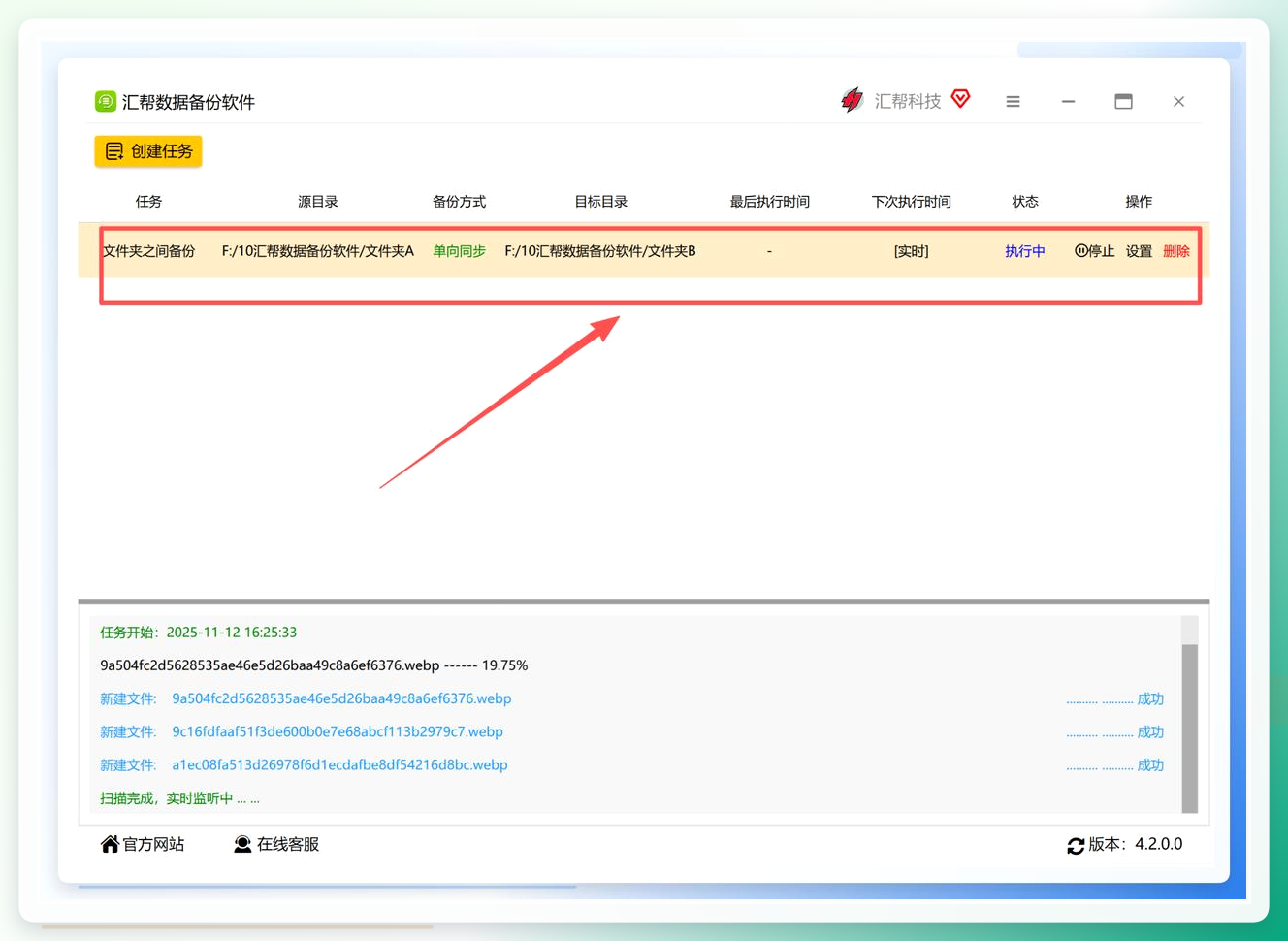Click log entry for 9c16fdfaaf... webp file

point(302,731)
